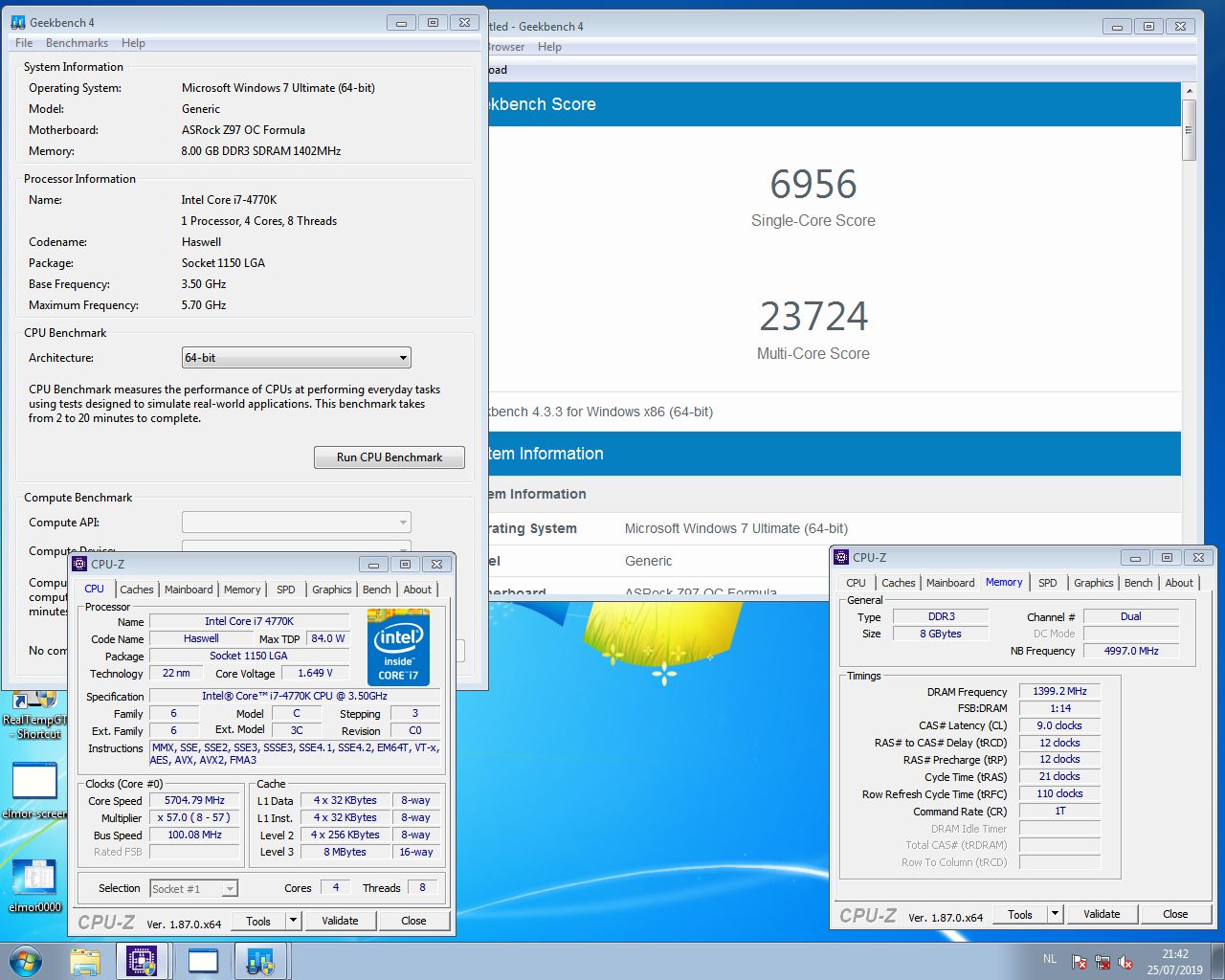This screenshot has height=980, width=1225.
Task: Click the DRAM Frequency 1399.2 MHz value
Action: [1060, 691]
